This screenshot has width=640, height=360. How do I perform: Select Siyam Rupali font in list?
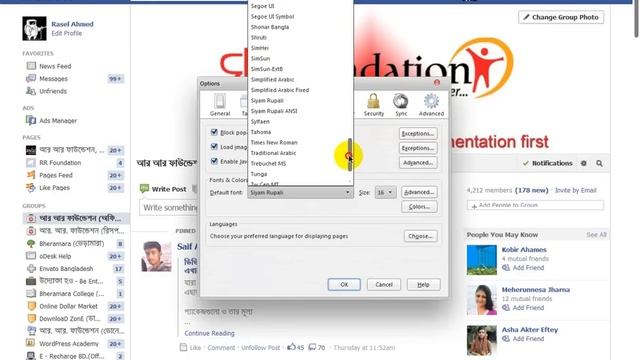pos(267,100)
